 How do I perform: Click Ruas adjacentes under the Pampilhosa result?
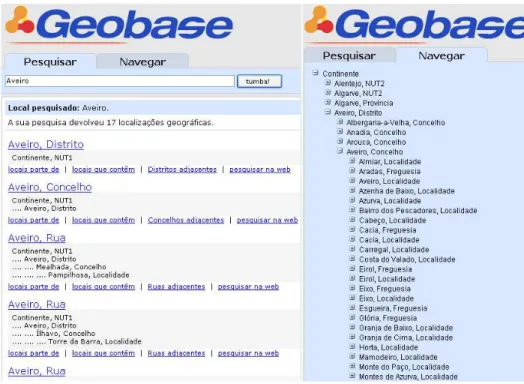click(x=176, y=287)
